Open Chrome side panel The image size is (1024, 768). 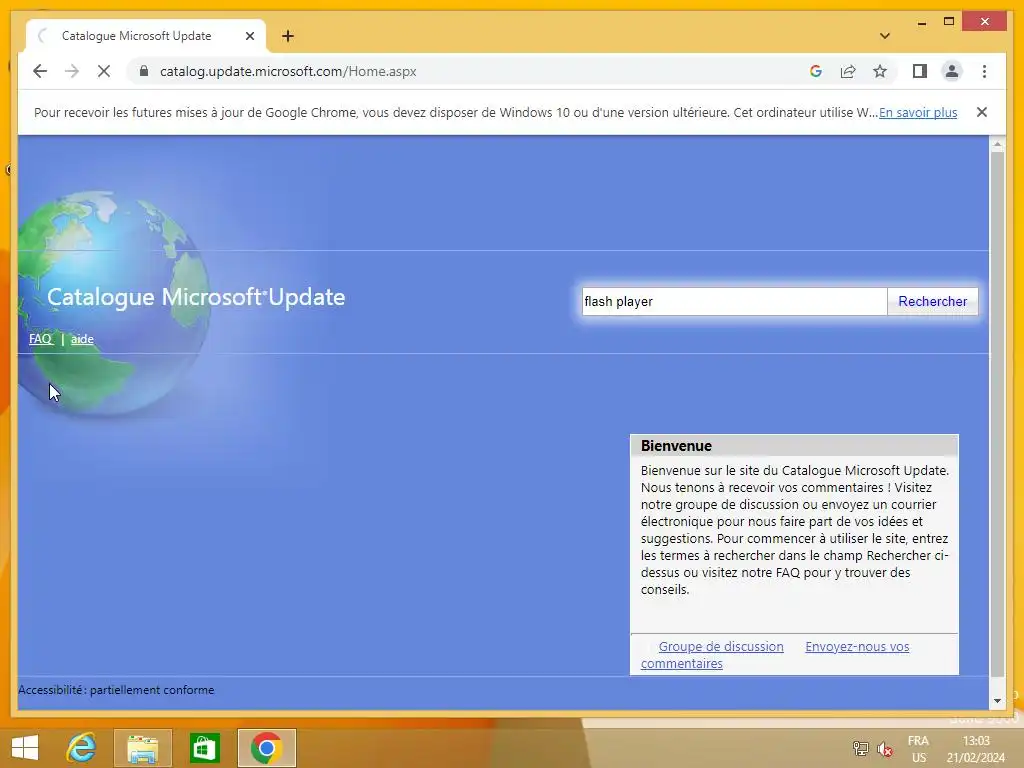pyautogui.click(x=920, y=71)
